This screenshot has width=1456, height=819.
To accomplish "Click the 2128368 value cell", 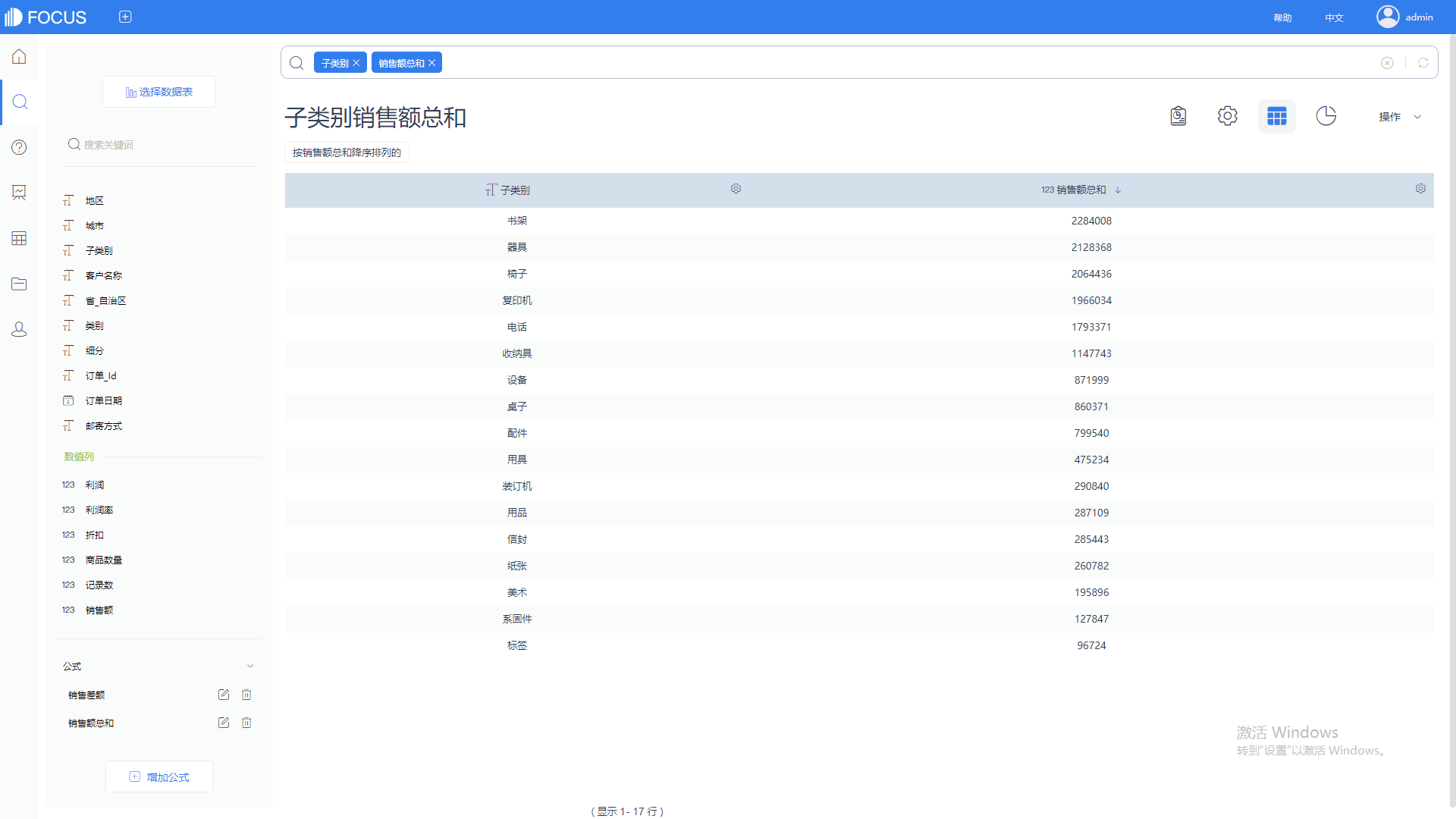I will pos(1091,247).
